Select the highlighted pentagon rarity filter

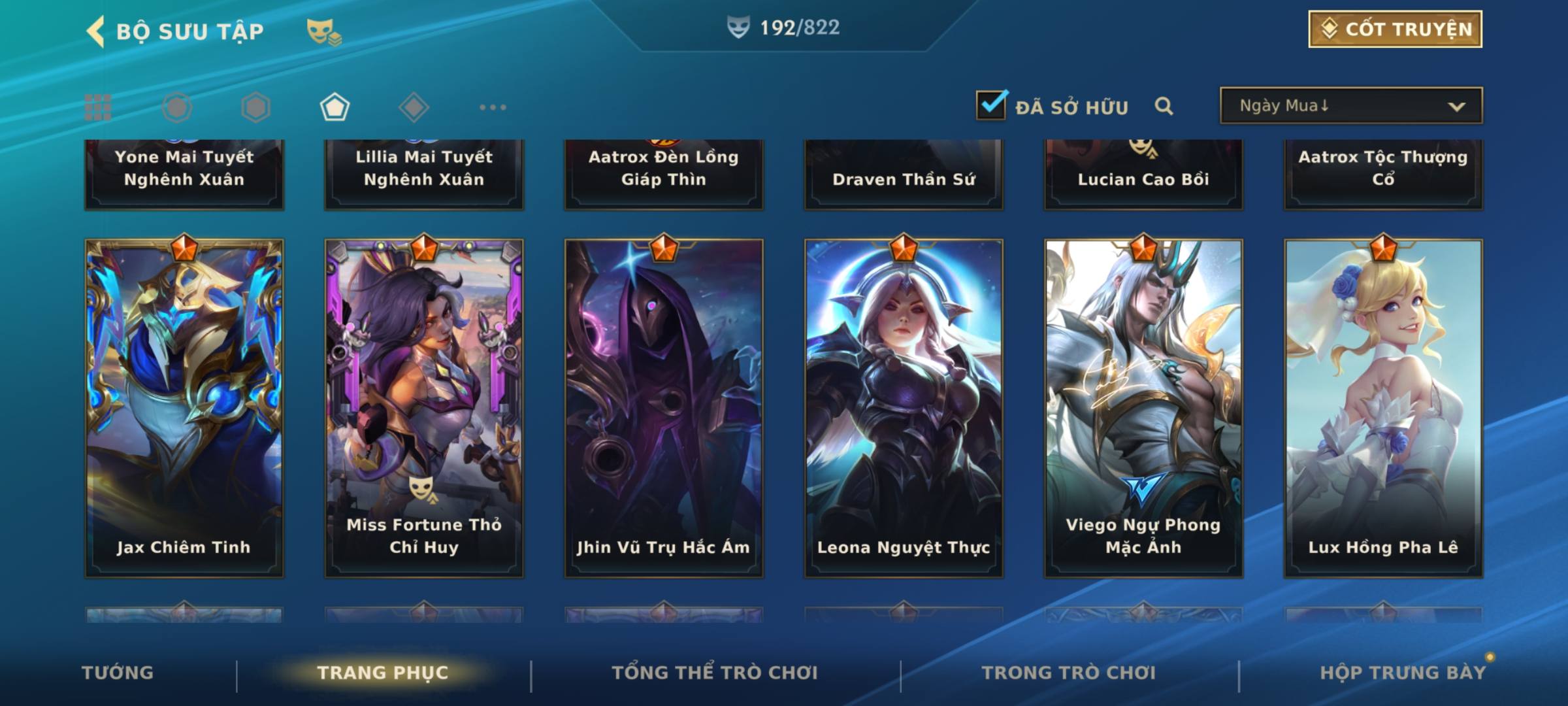[x=335, y=107]
